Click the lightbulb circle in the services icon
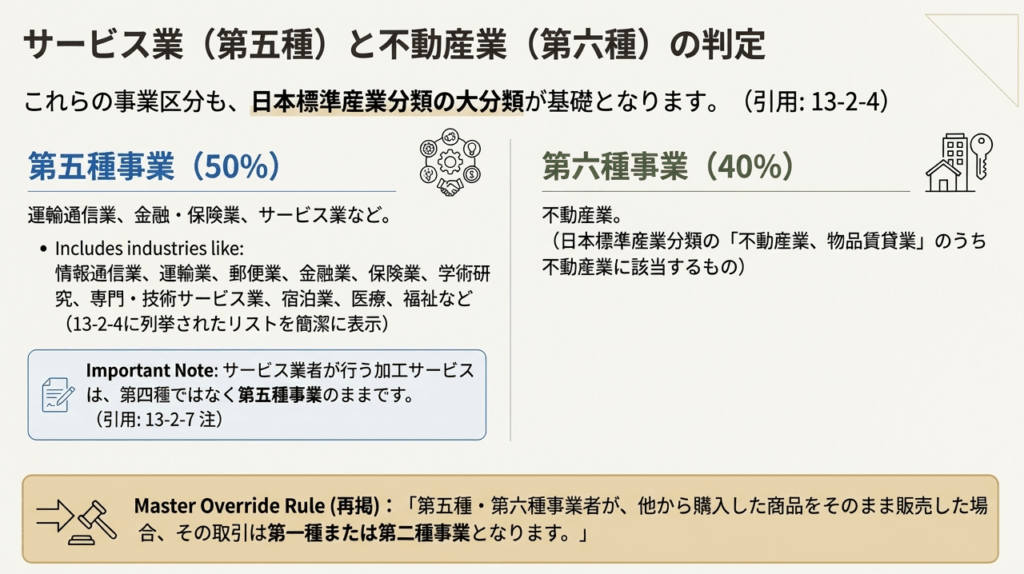This screenshot has width=1024, height=574. [x=473, y=149]
